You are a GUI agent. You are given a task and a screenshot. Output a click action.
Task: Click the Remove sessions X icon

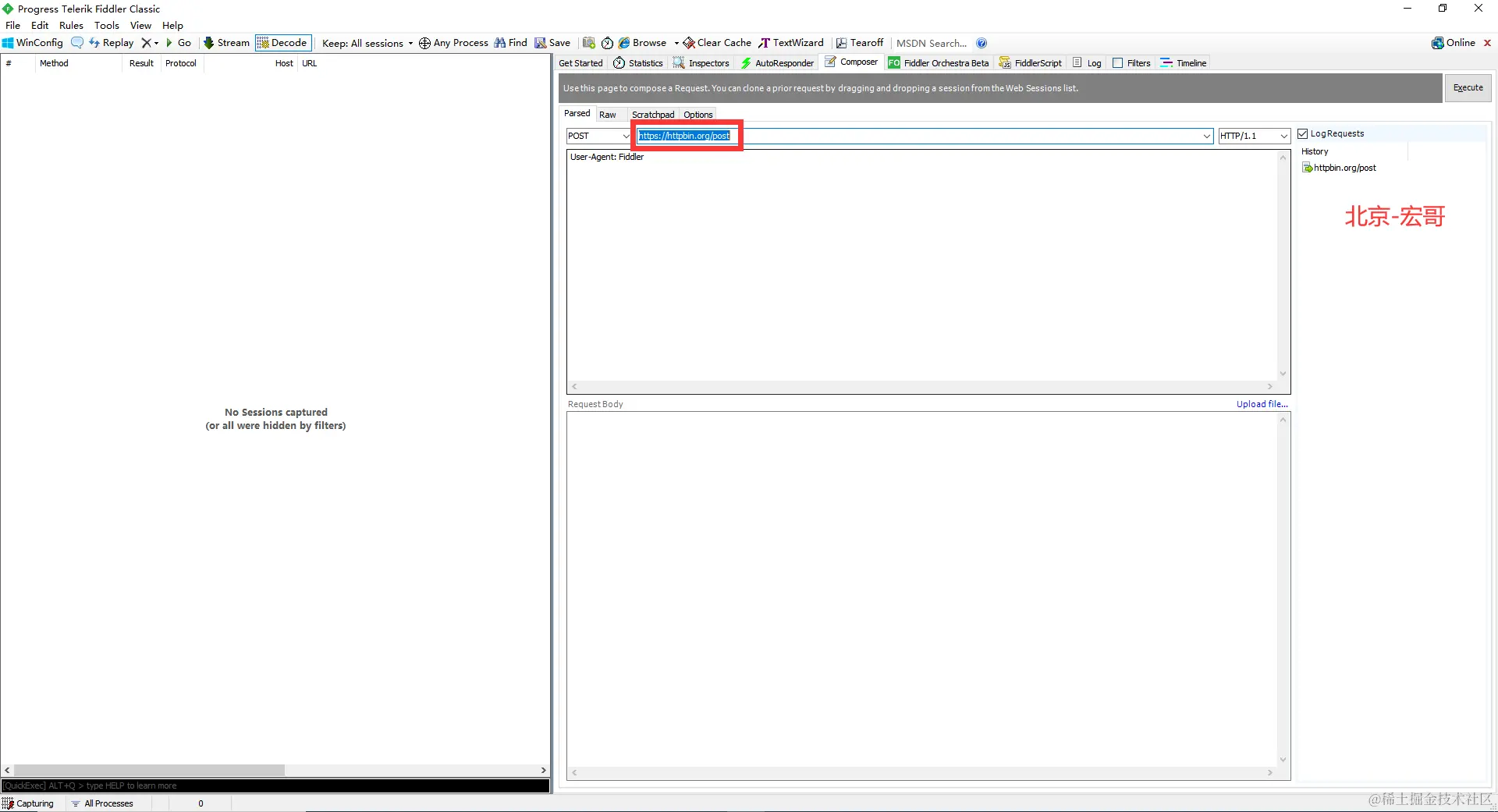coord(146,43)
